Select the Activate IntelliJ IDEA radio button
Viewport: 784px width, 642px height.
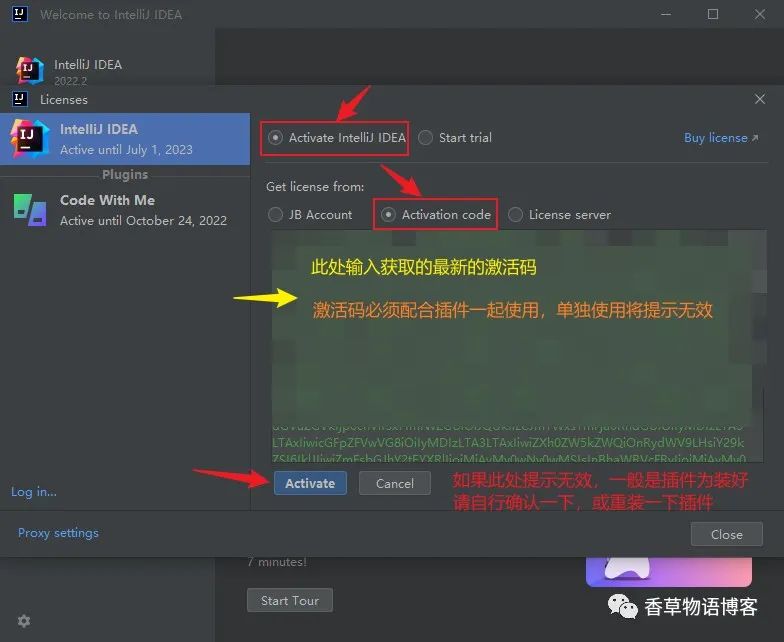[276, 138]
